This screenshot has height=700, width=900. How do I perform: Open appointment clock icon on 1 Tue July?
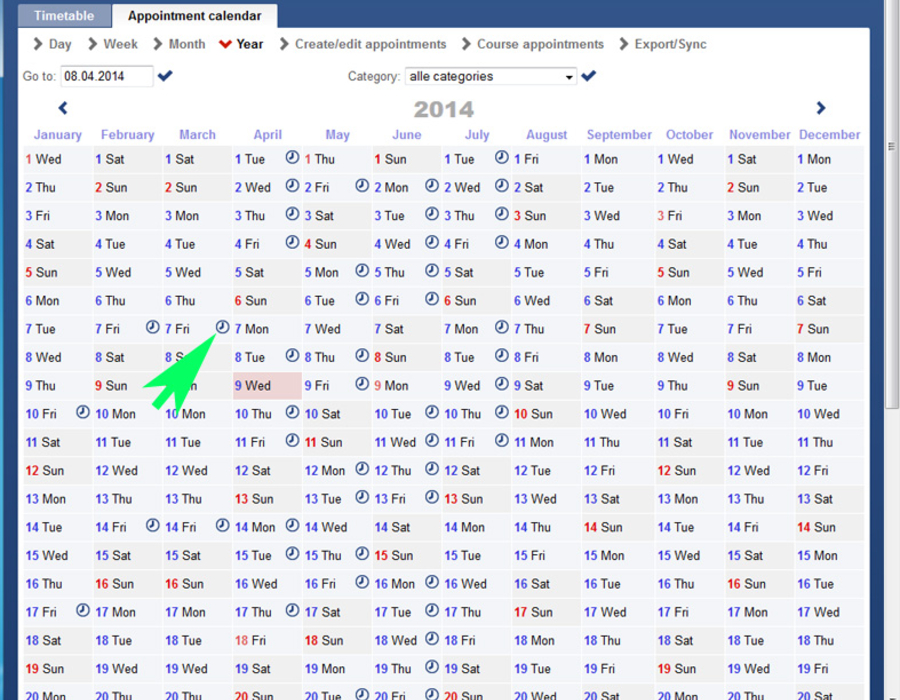[x=502, y=157]
